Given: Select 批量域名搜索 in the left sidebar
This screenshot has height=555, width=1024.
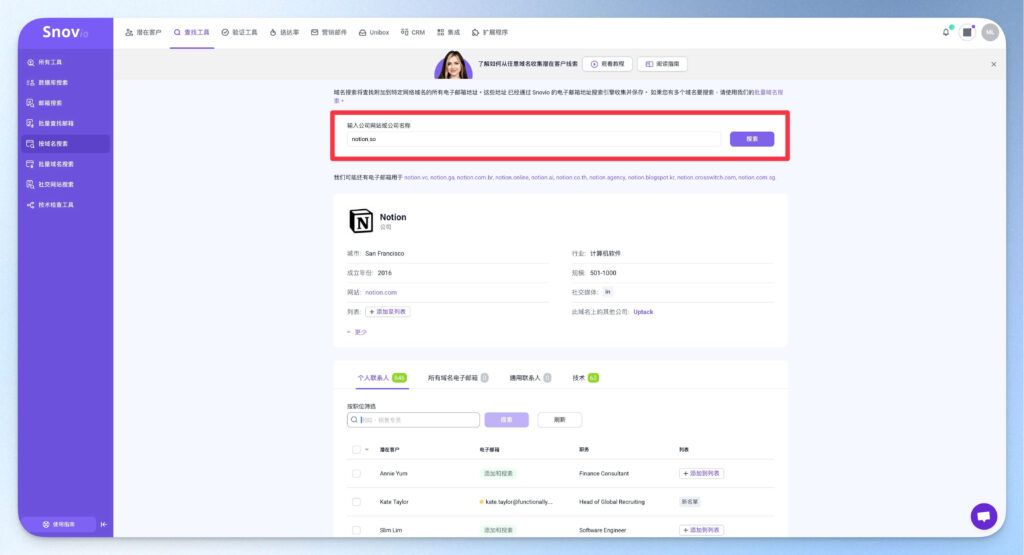Looking at the screenshot, I should point(65,164).
